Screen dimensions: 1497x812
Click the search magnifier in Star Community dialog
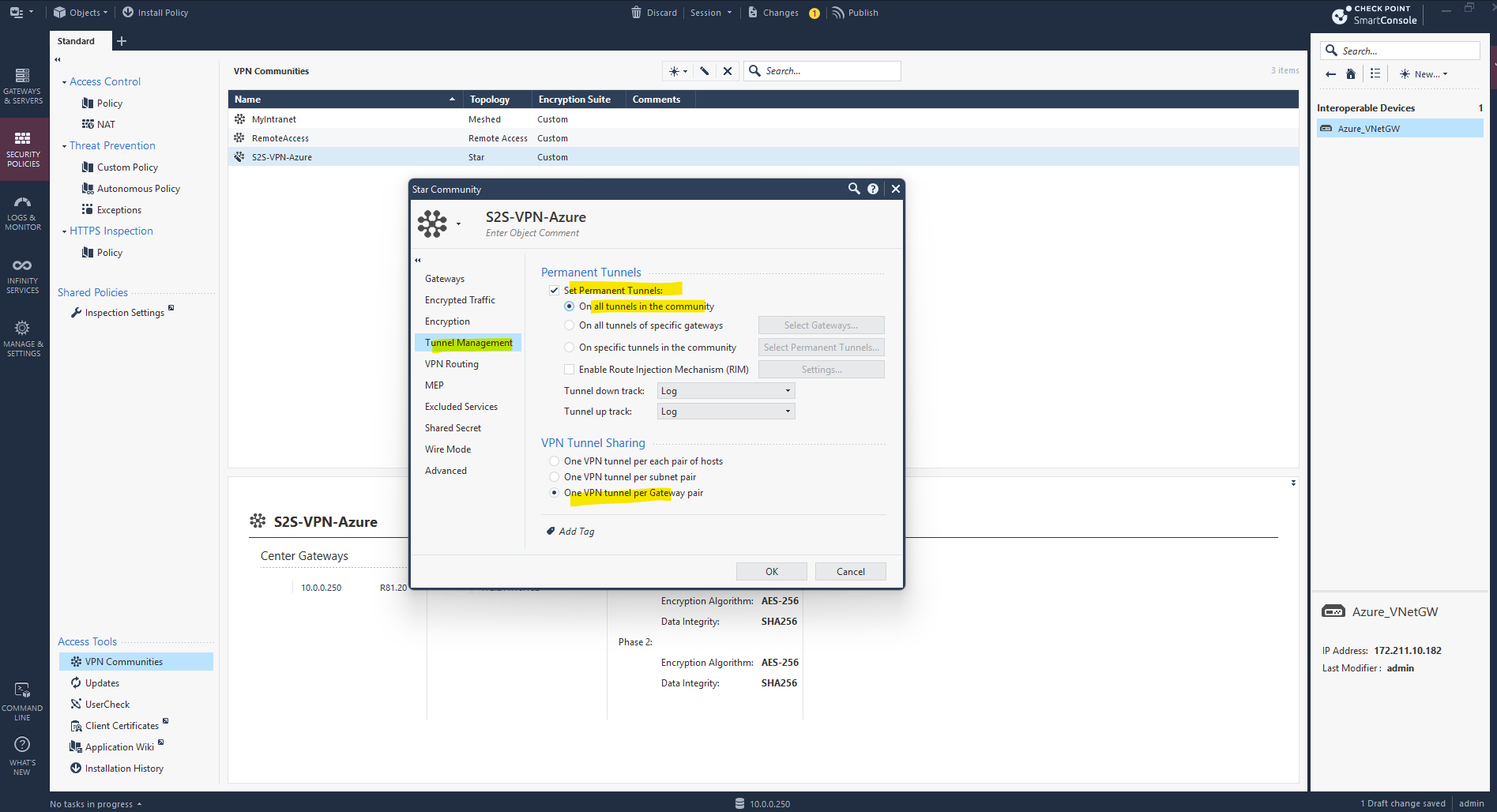[x=854, y=189]
